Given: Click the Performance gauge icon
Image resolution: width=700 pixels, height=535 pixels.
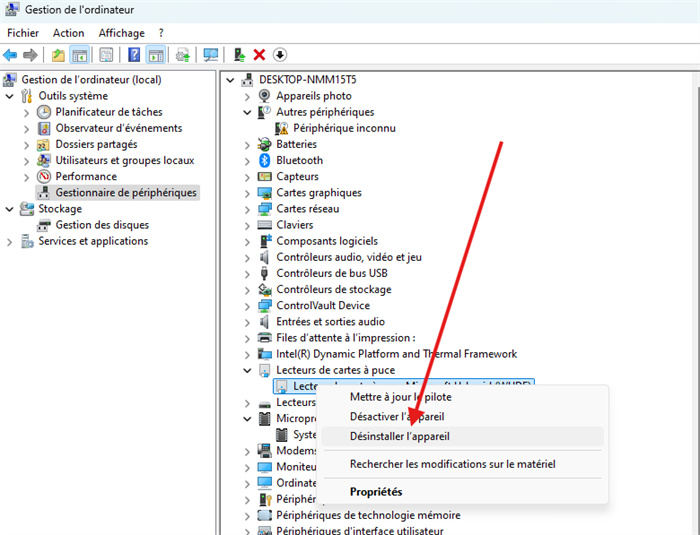Looking at the screenshot, I should coord(44,176).
